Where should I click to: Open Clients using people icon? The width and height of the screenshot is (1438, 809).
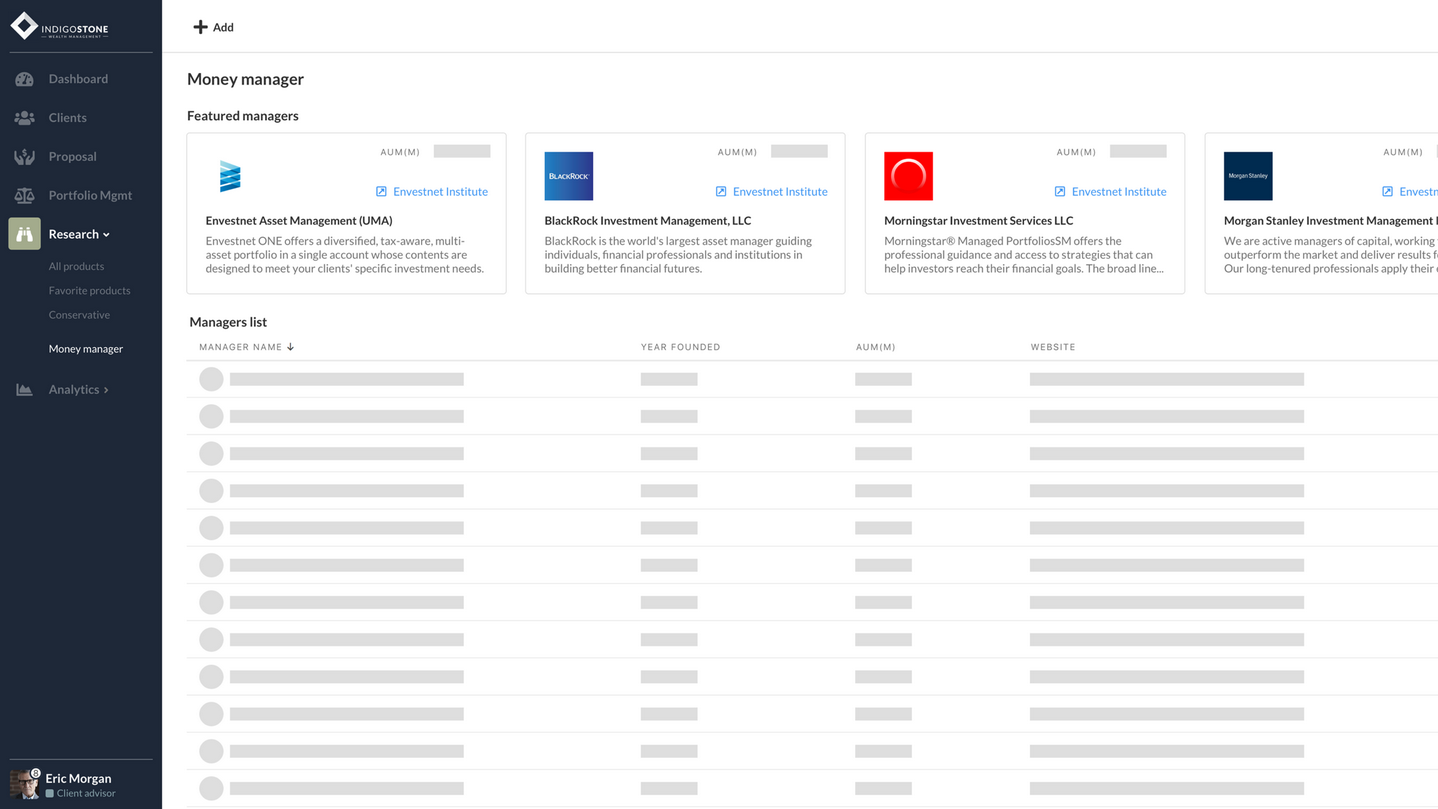(24, 118)
